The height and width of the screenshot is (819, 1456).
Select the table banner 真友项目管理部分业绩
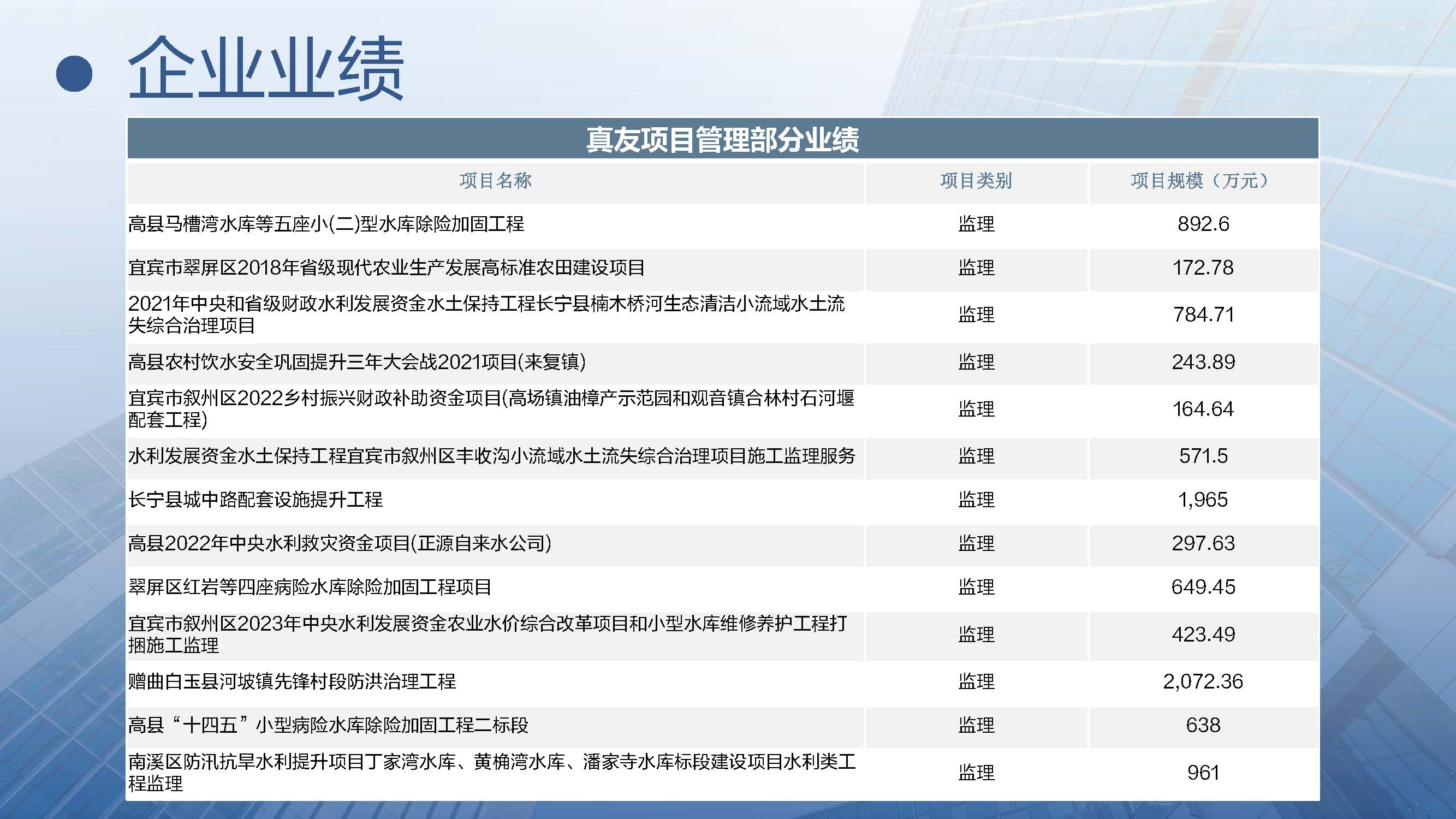(x=723, y=139)
